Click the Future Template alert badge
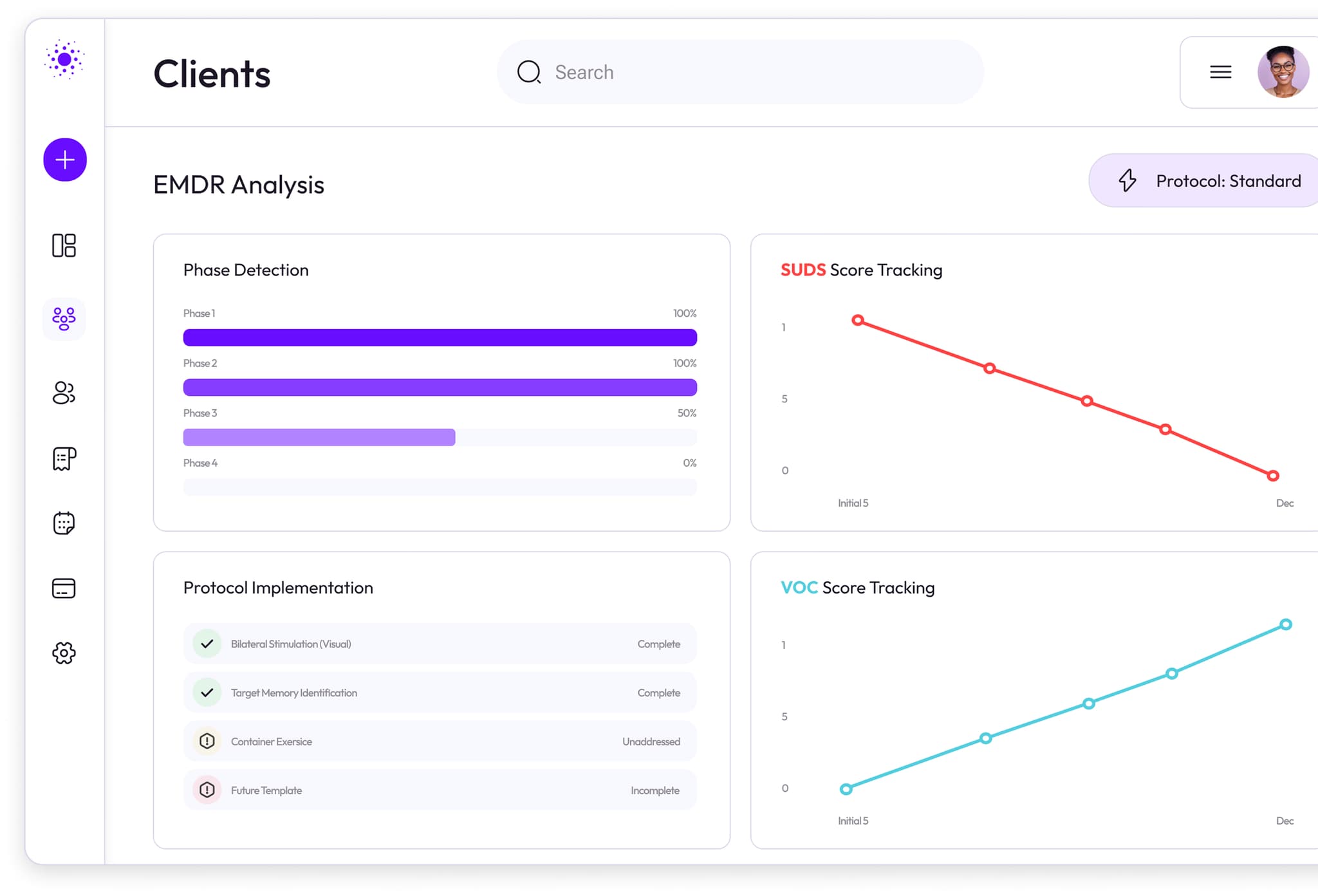The width and height of the screenshot is (1318, 896). 207,790
